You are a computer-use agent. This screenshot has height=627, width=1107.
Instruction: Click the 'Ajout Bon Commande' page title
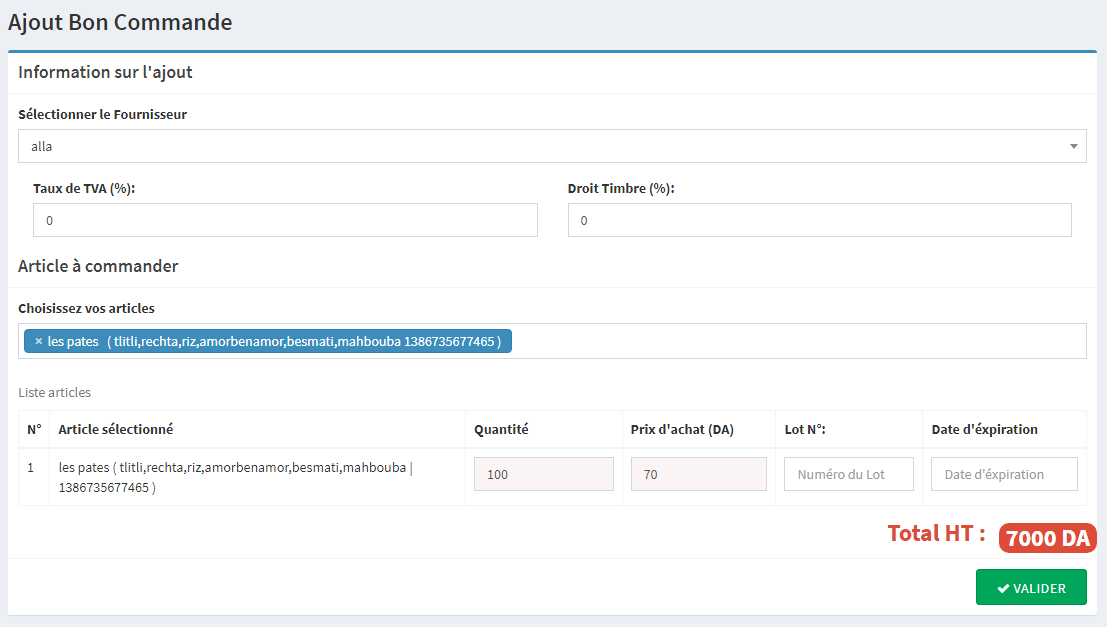coord(120,22)
